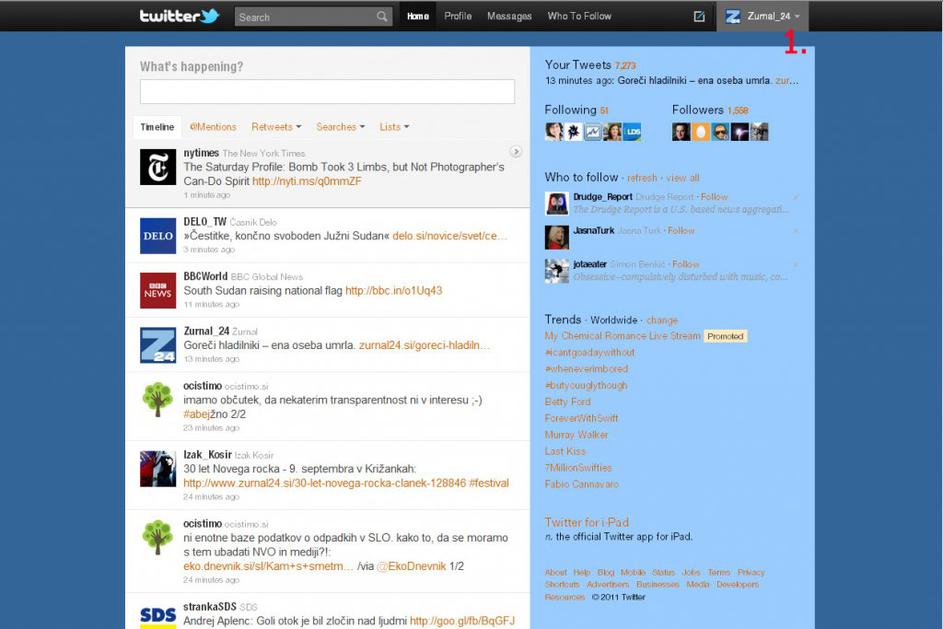
Task: Open Who To Follow in top menu
Action: point(579,16)
